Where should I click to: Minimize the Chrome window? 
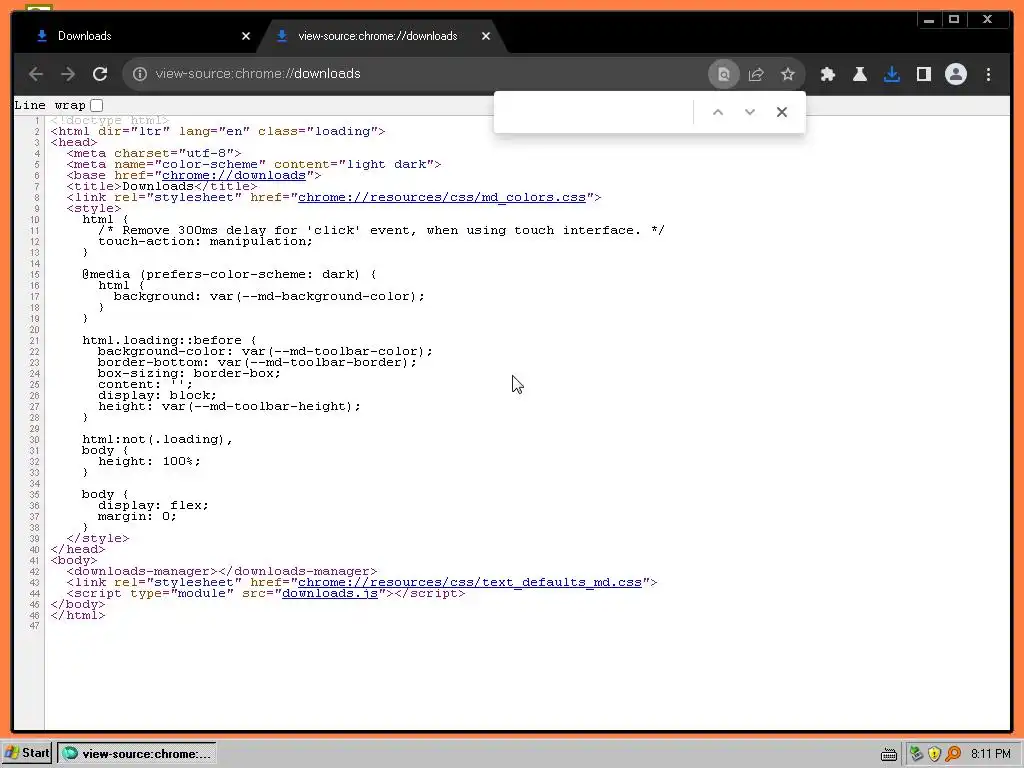click(929, 20)
